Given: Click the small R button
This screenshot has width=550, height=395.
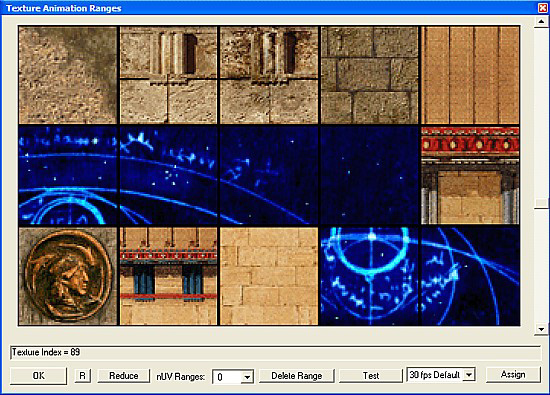Looking at the screenshot, I should tap(82, 376).
